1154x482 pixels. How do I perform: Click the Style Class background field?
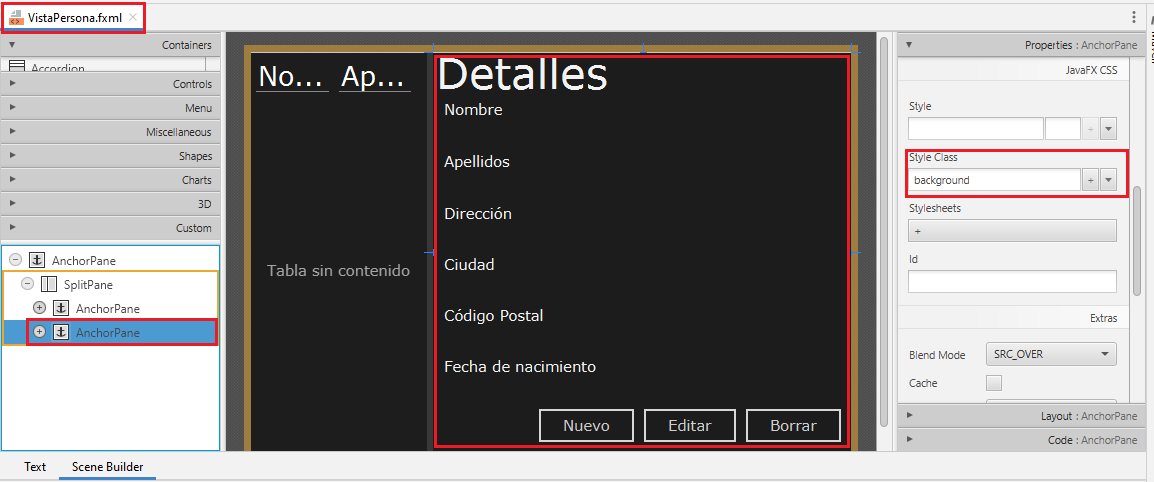pyautogui.click(x=994, y=180)
